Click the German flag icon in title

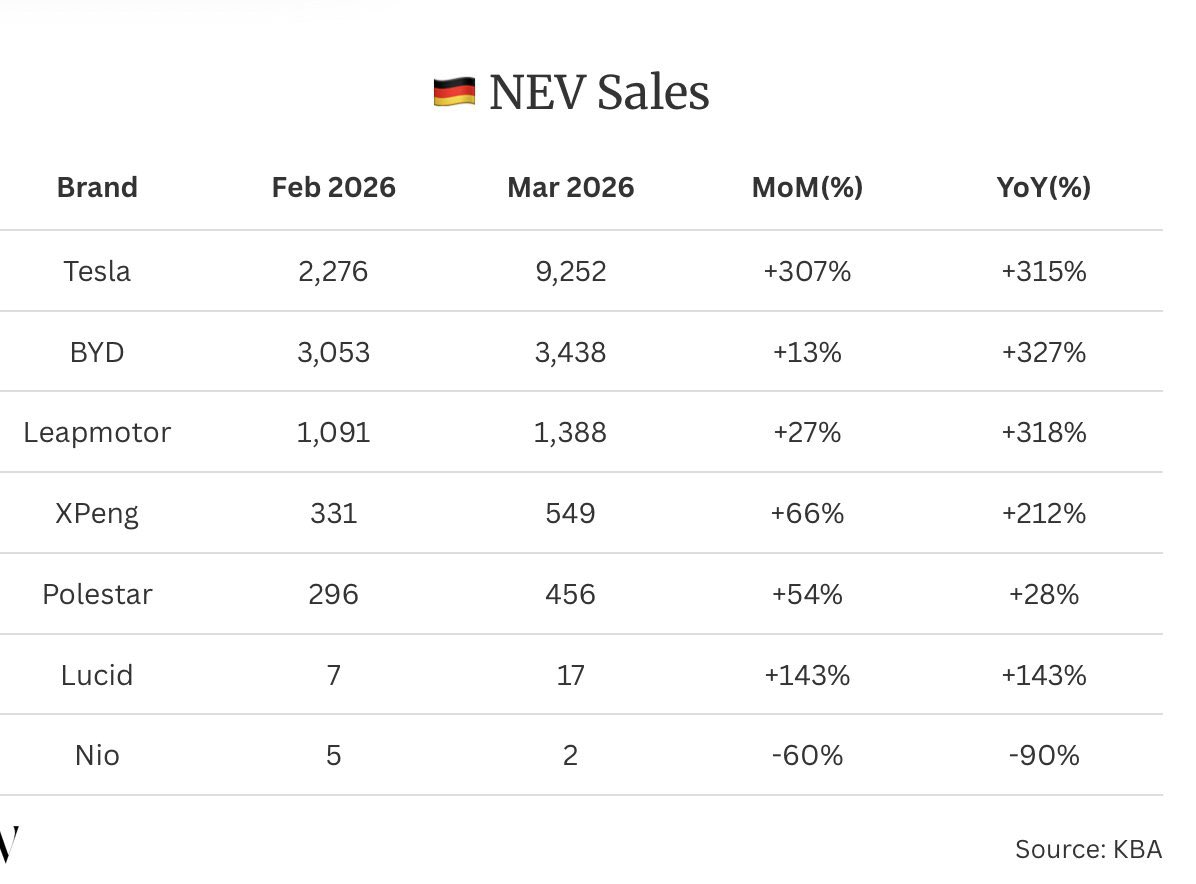click(453, 93)
